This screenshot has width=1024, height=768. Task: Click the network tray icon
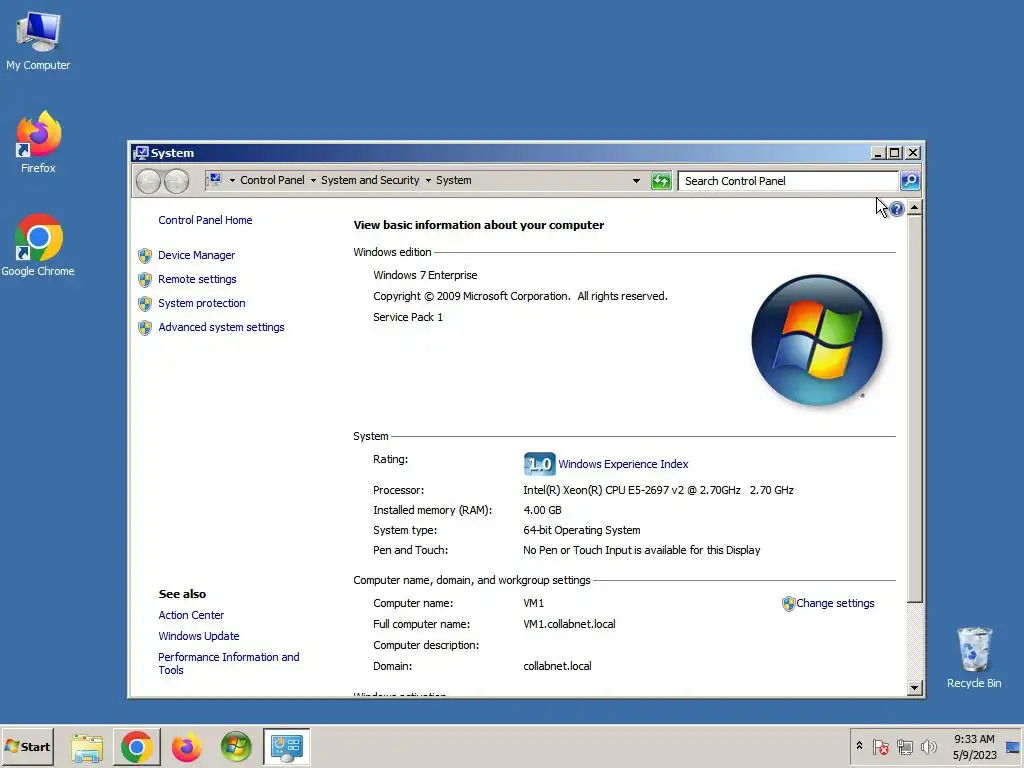click(x=904, y=747)
